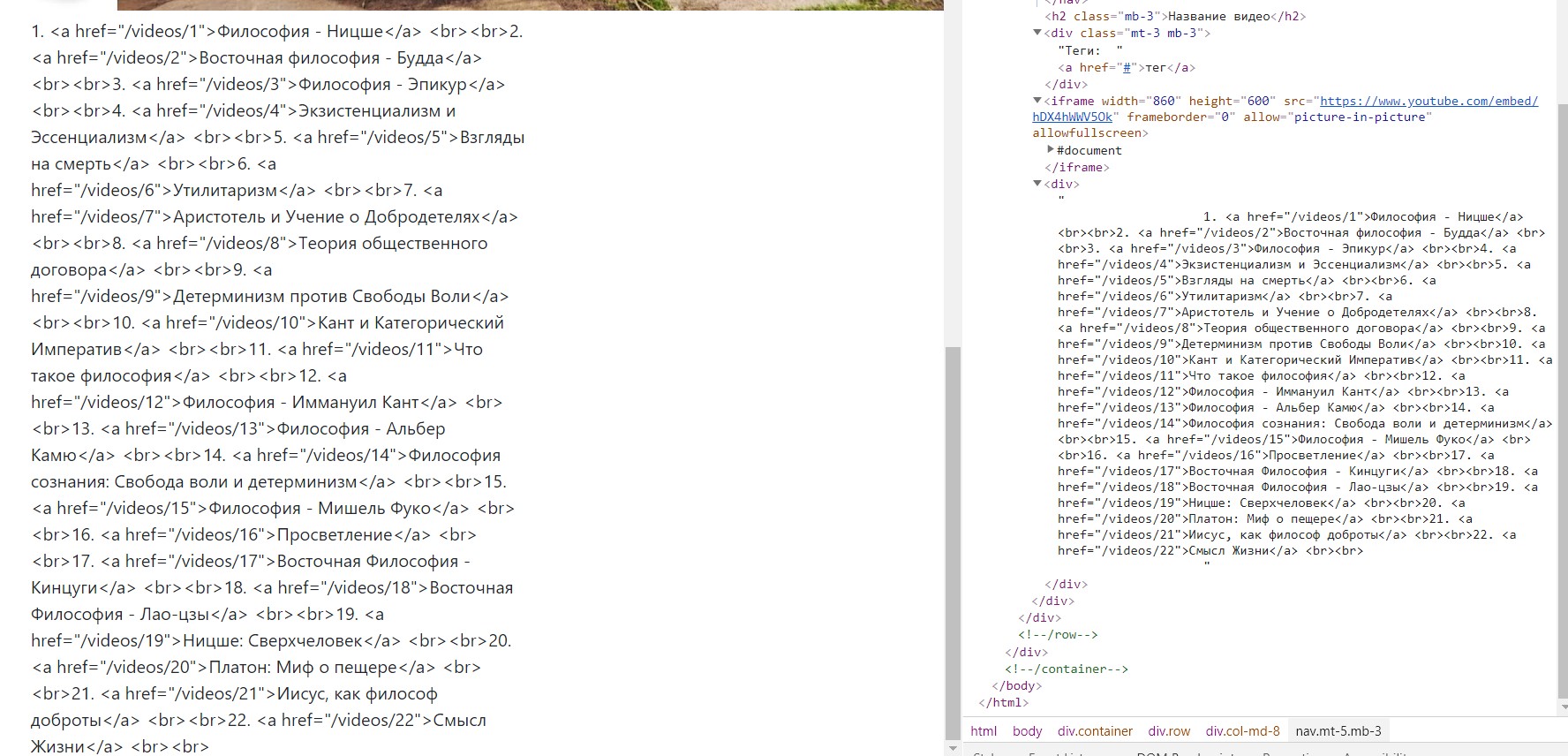Click page line with "Философия - Мишель Фуко"
Viewport: 1568px width, 756px height.
pos(273,508)
